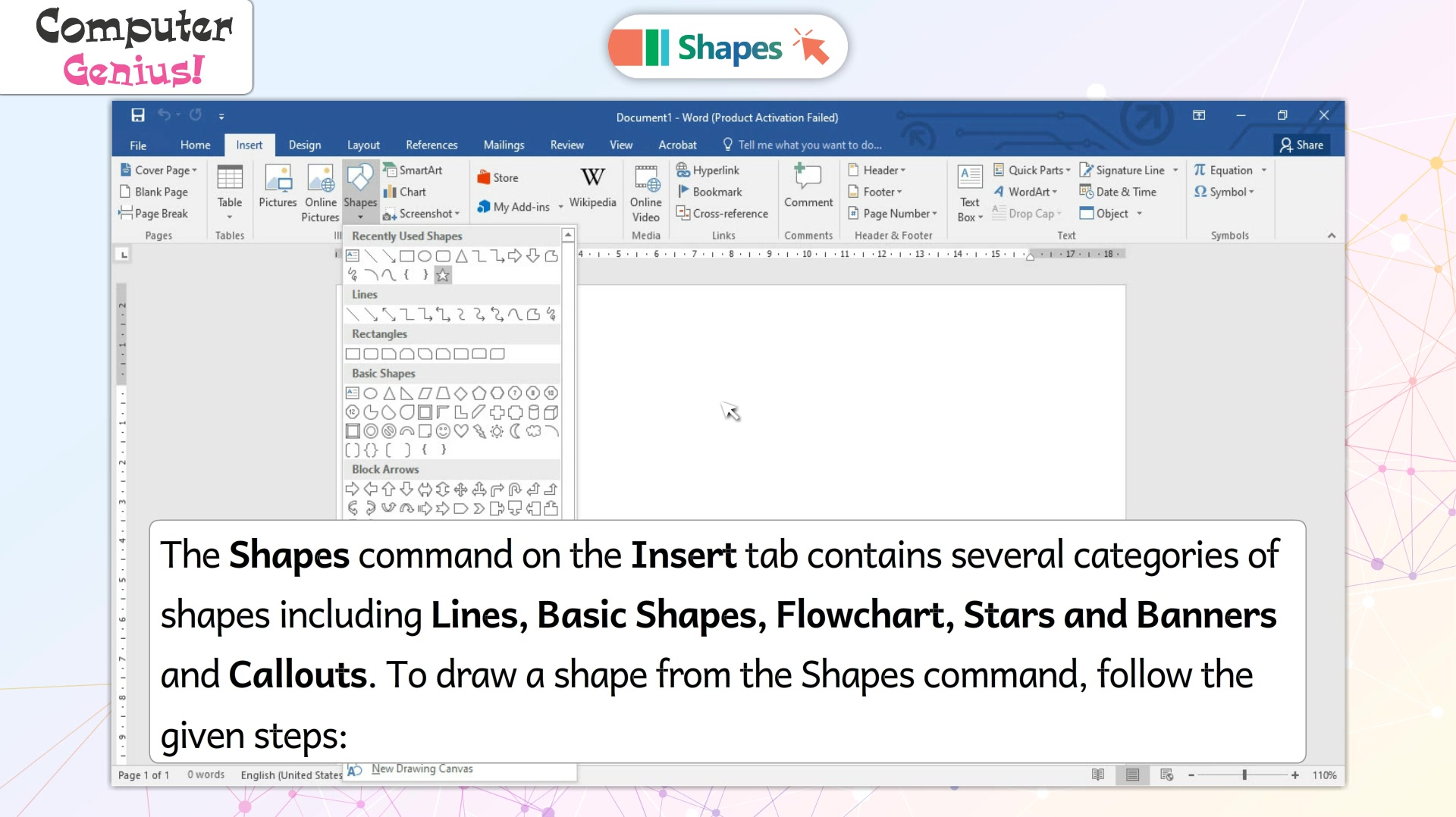The height and width of the screenshot is (817, 1456).
Task: Click New Drawing Canvas
Action: 422,769
